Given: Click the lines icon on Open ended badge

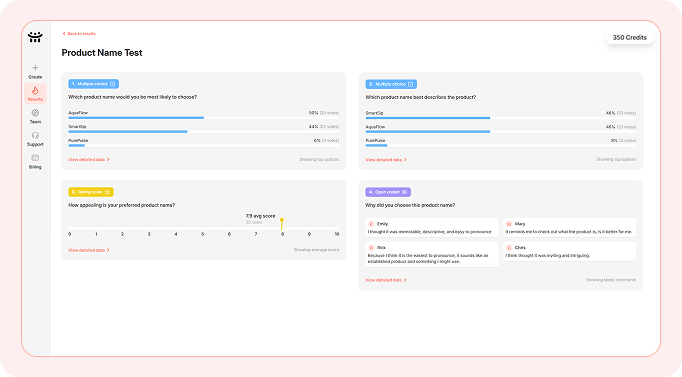Looking at the screenshot, I should (x=405, y=192).
